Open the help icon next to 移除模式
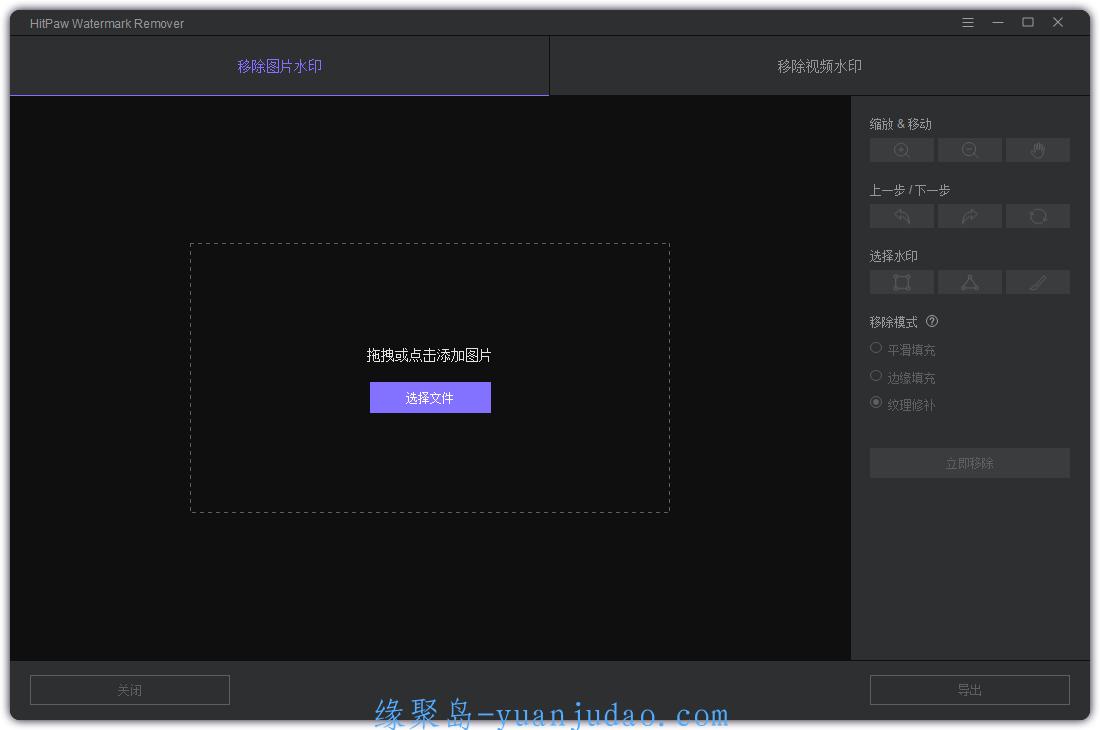 932,321
